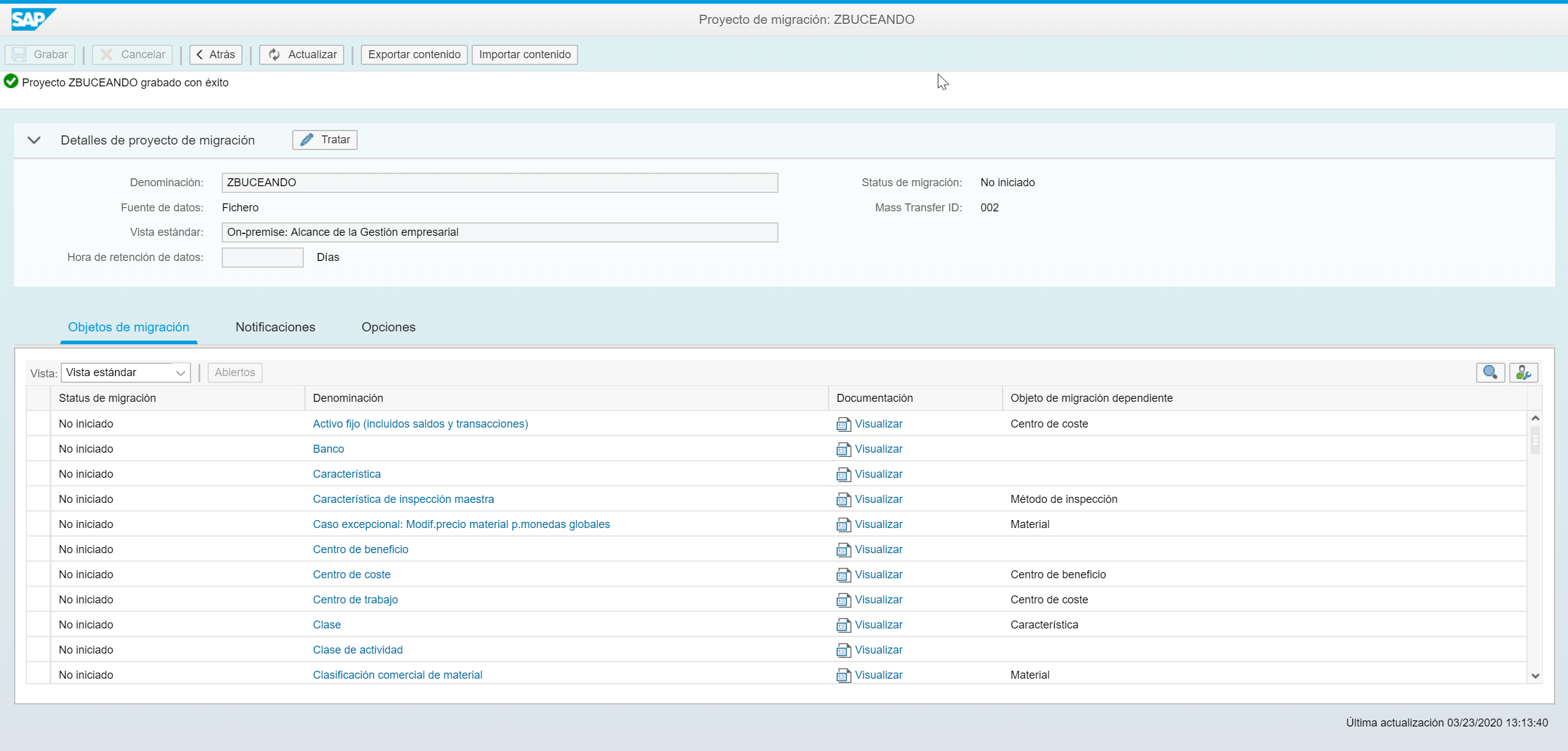Image resolution: width=1568 pixels, height=751 pixels.
Task: Click the documentation icon for Centro de coste
Action: coord(843,575)
